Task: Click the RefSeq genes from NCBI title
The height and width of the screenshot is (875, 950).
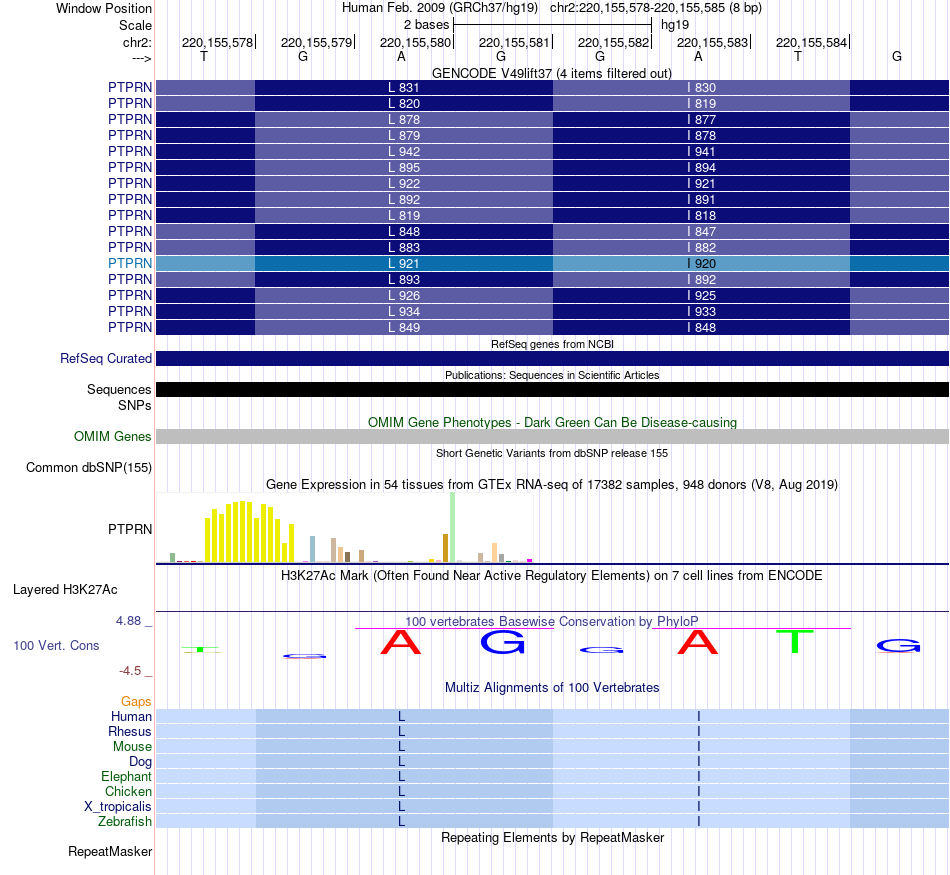Action: click(552, 344)
